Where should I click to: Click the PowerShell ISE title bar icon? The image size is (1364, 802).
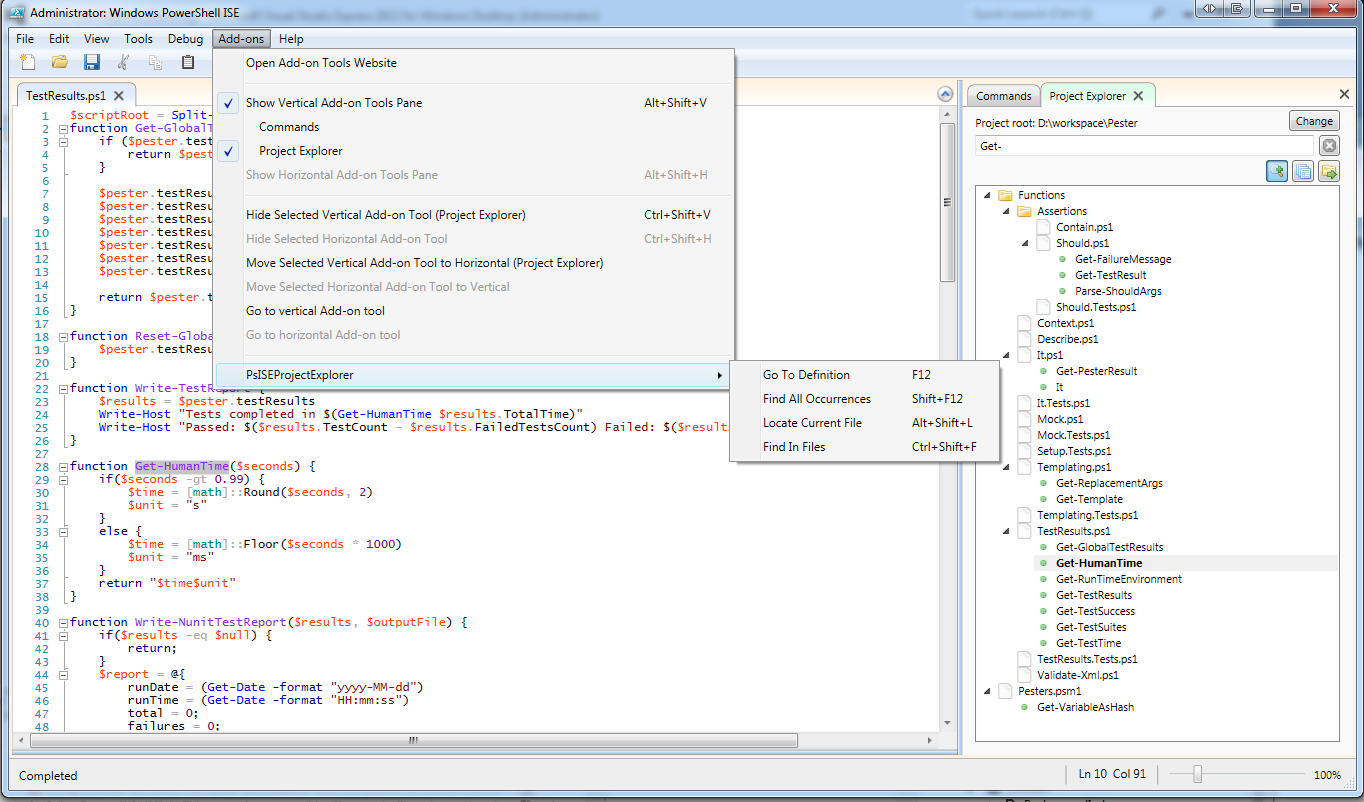(x=18, y=13)
